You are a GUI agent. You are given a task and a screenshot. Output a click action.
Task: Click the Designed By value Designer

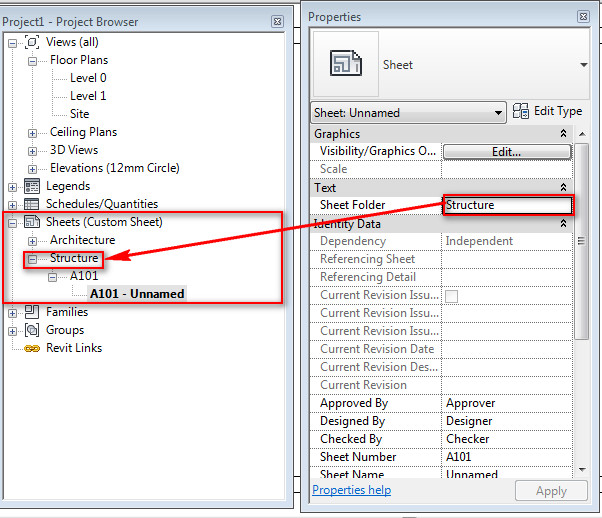tap(469, 421)
